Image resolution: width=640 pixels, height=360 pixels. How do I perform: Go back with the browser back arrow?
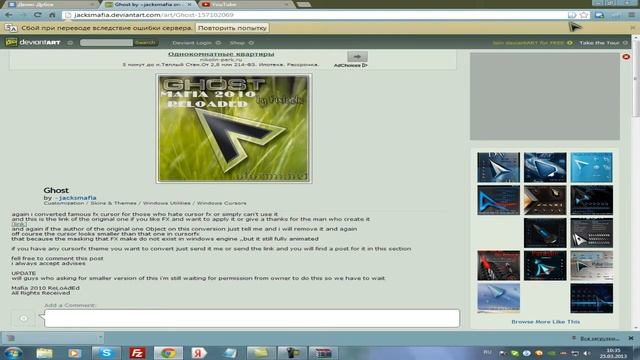click(9, 15)
